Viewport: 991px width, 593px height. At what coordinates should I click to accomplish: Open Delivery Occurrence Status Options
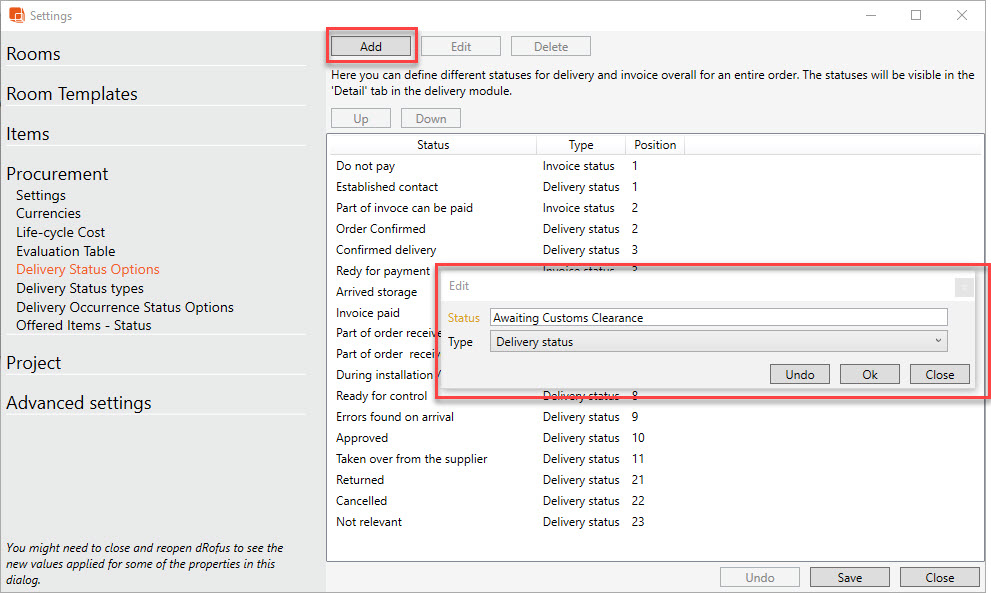click(x=125, y=307)
